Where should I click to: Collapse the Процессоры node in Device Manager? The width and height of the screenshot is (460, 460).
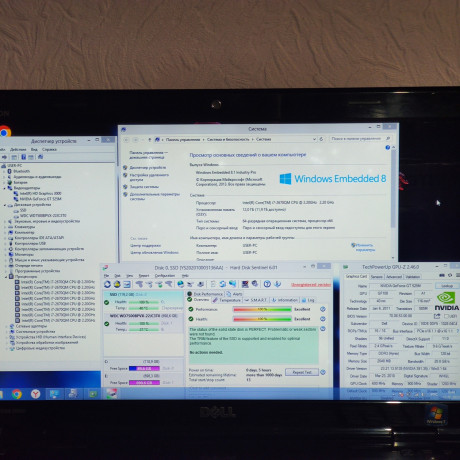tap(6, 277)
